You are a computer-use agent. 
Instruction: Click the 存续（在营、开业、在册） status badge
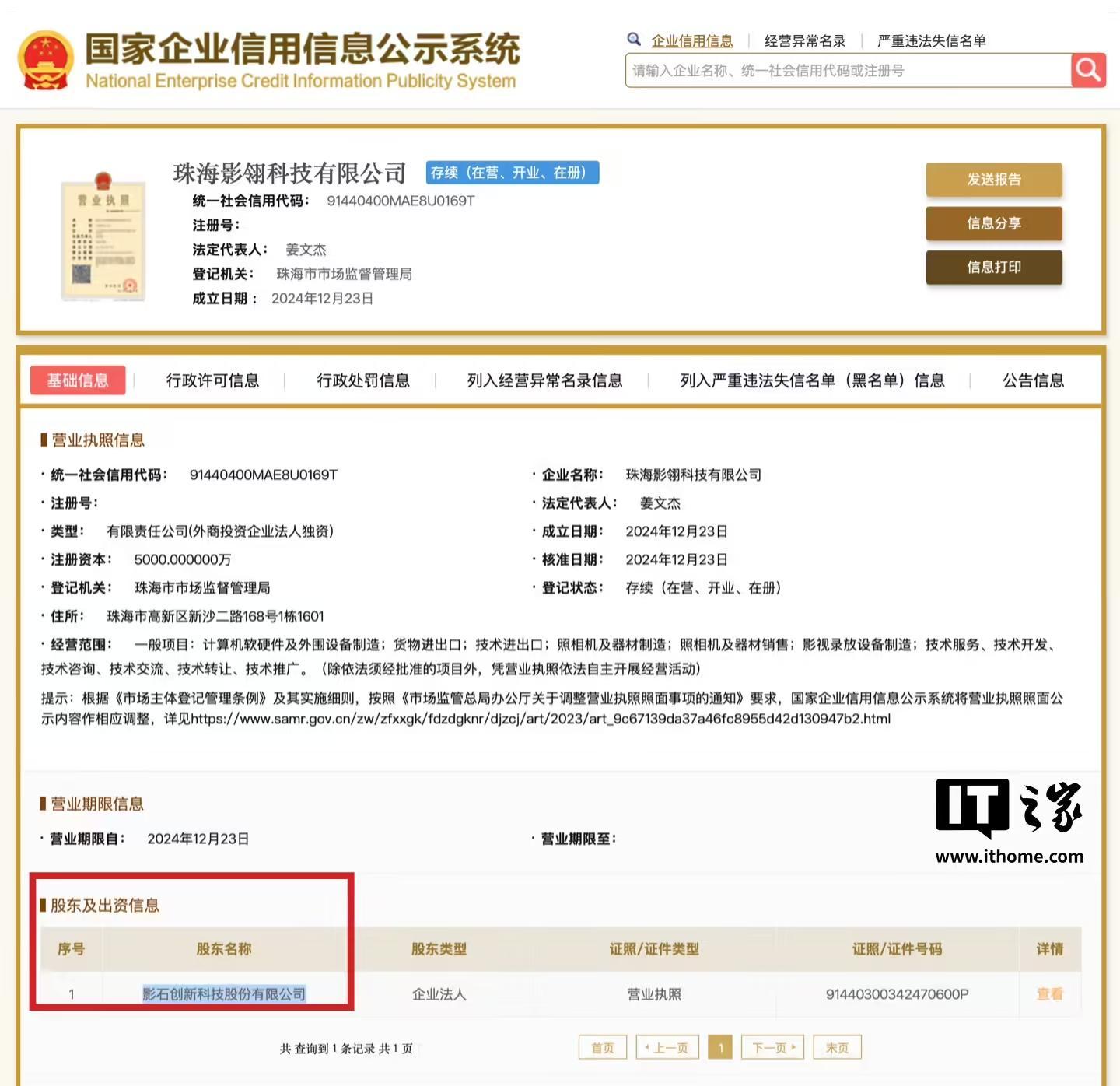513,173
